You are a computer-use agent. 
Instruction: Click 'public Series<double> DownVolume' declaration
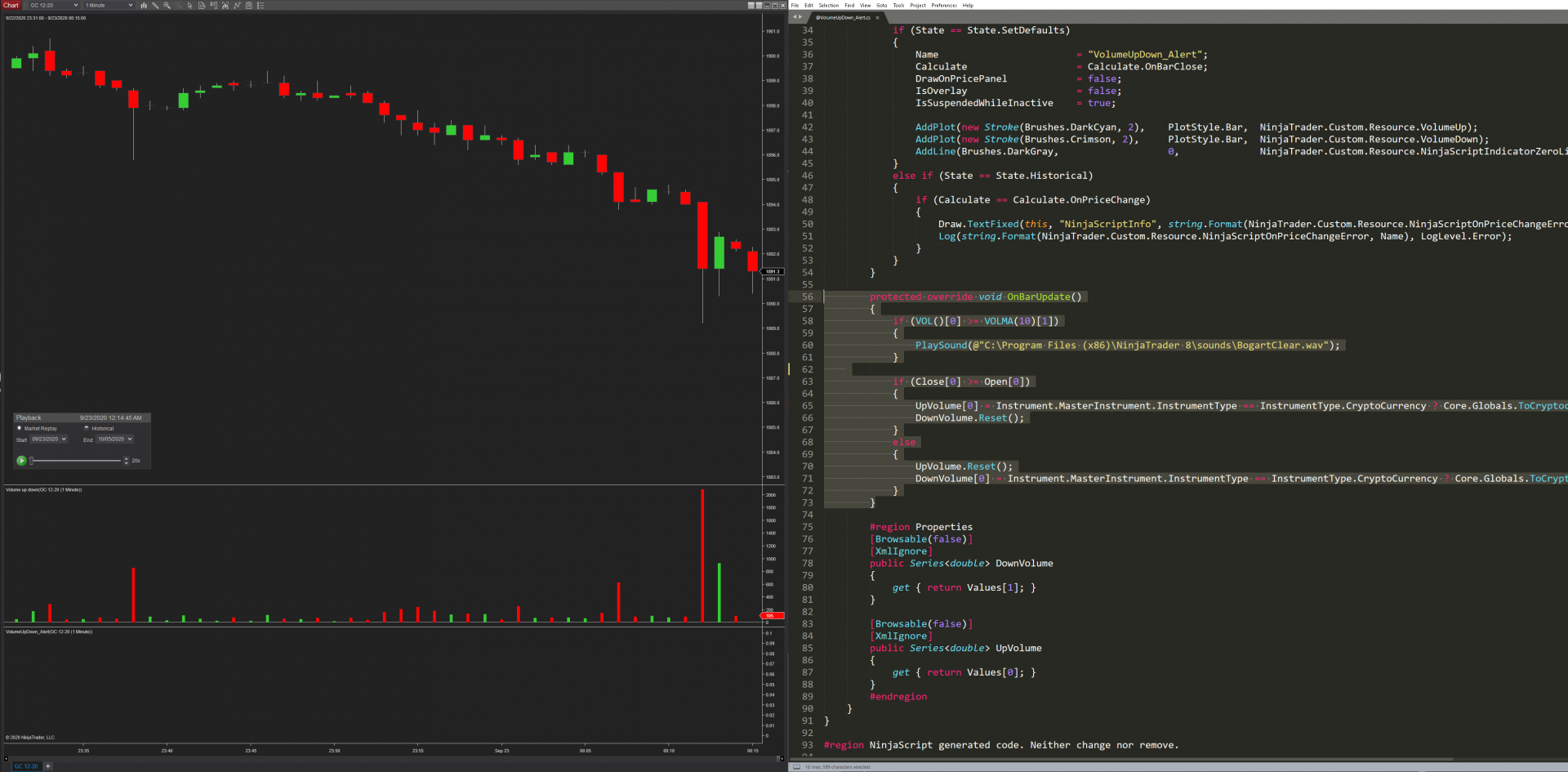pyautogui.click(x=961, y=564)
